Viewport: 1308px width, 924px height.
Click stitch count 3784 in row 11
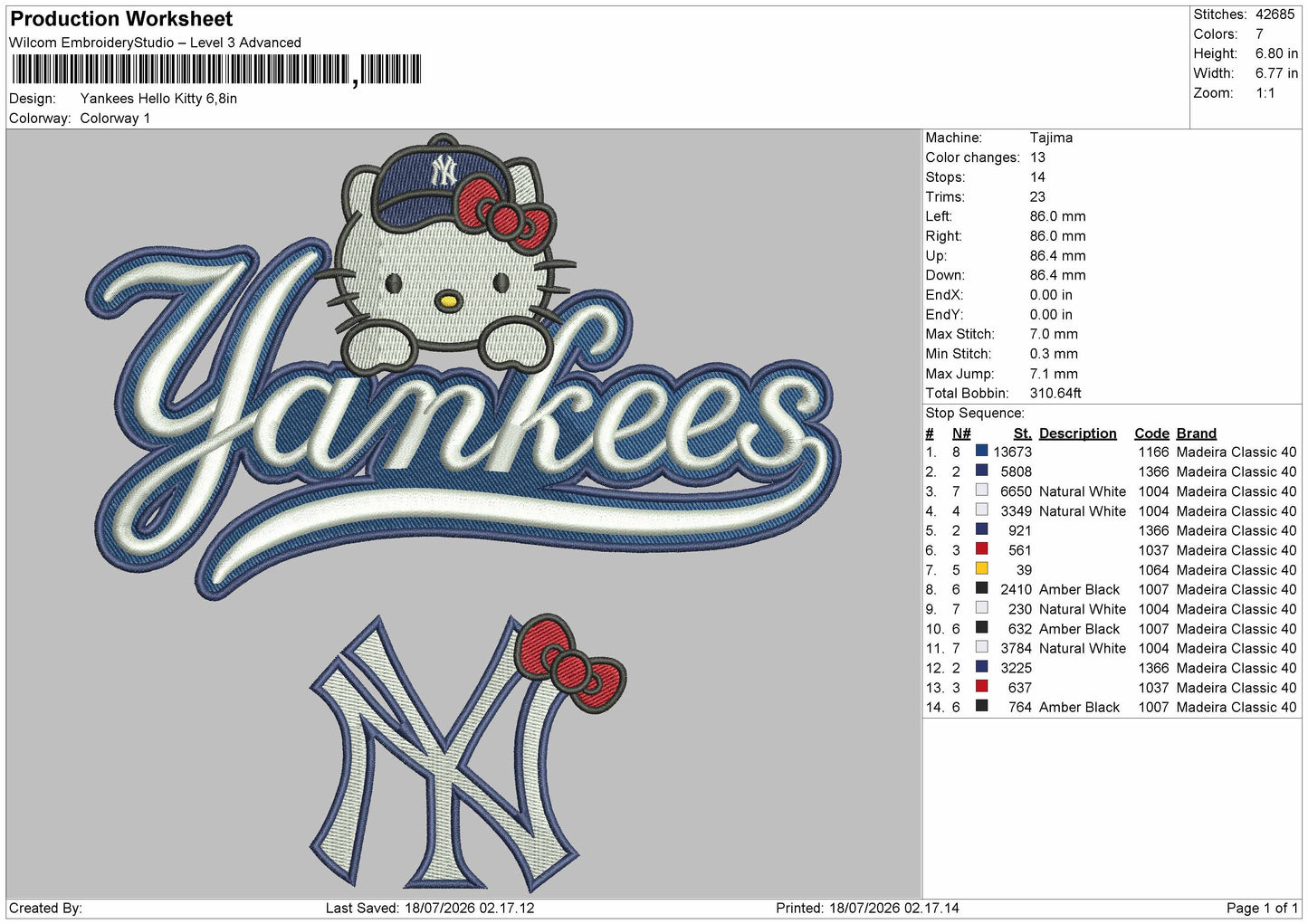(x=1016, y=648)
